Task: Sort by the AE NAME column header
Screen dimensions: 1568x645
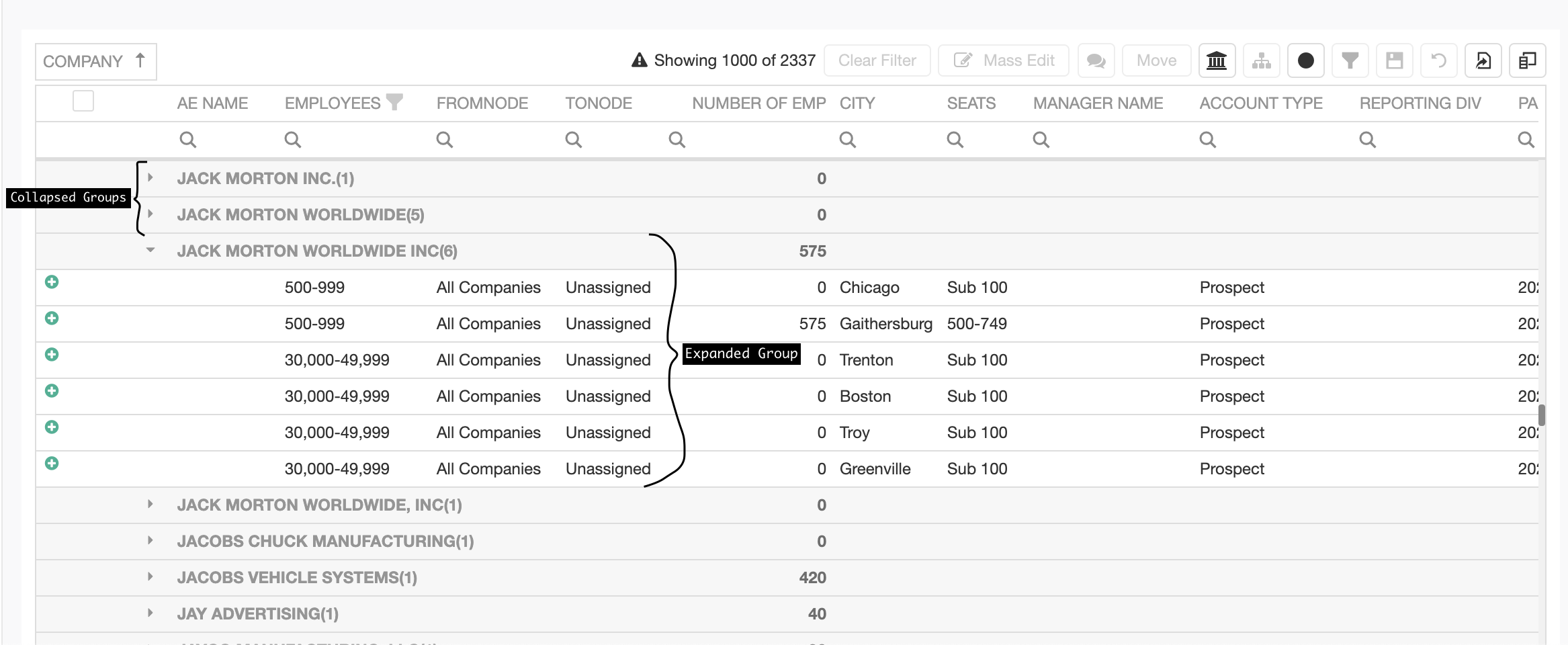Action: 212,103
